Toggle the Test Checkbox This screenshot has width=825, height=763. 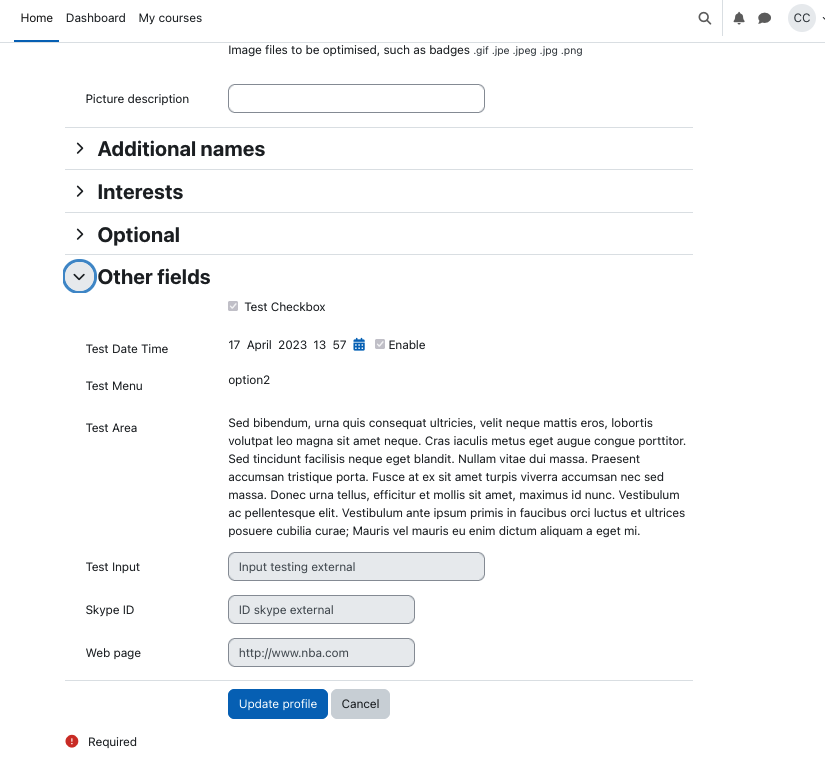click(233, 306)
